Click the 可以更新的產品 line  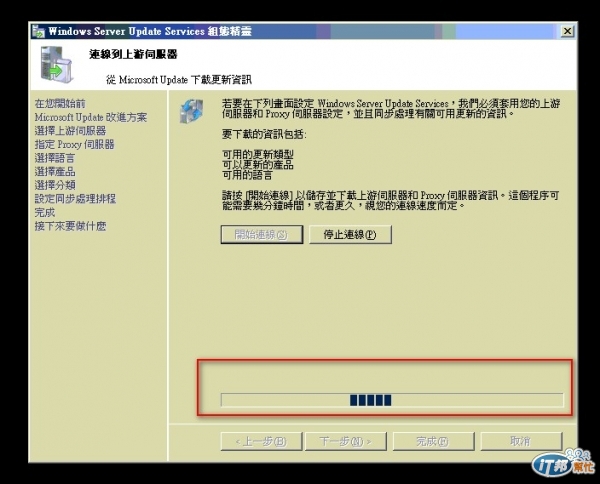click(258, 165)
